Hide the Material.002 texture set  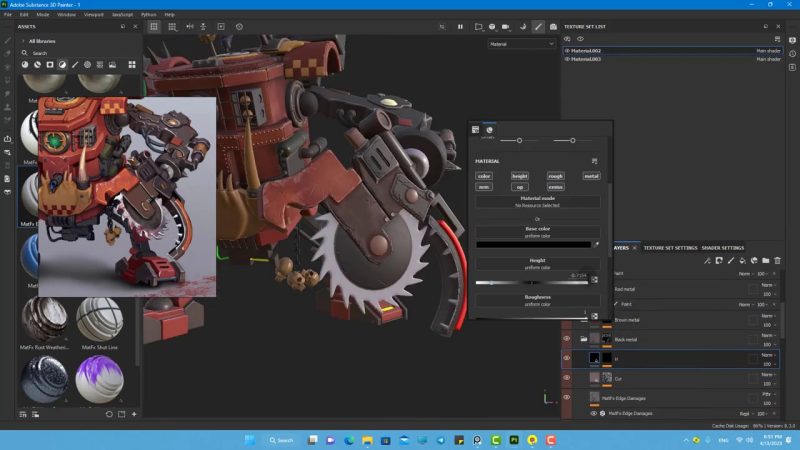coord(568,50)
